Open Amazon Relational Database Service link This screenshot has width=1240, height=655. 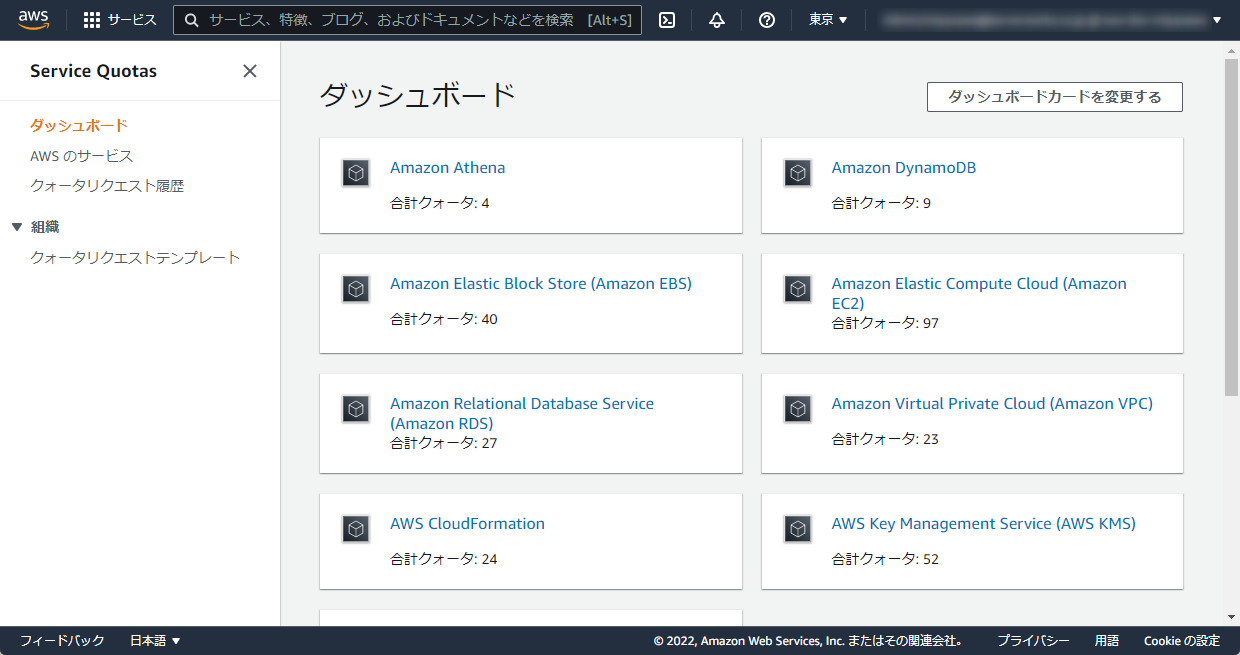click(522, 413)
